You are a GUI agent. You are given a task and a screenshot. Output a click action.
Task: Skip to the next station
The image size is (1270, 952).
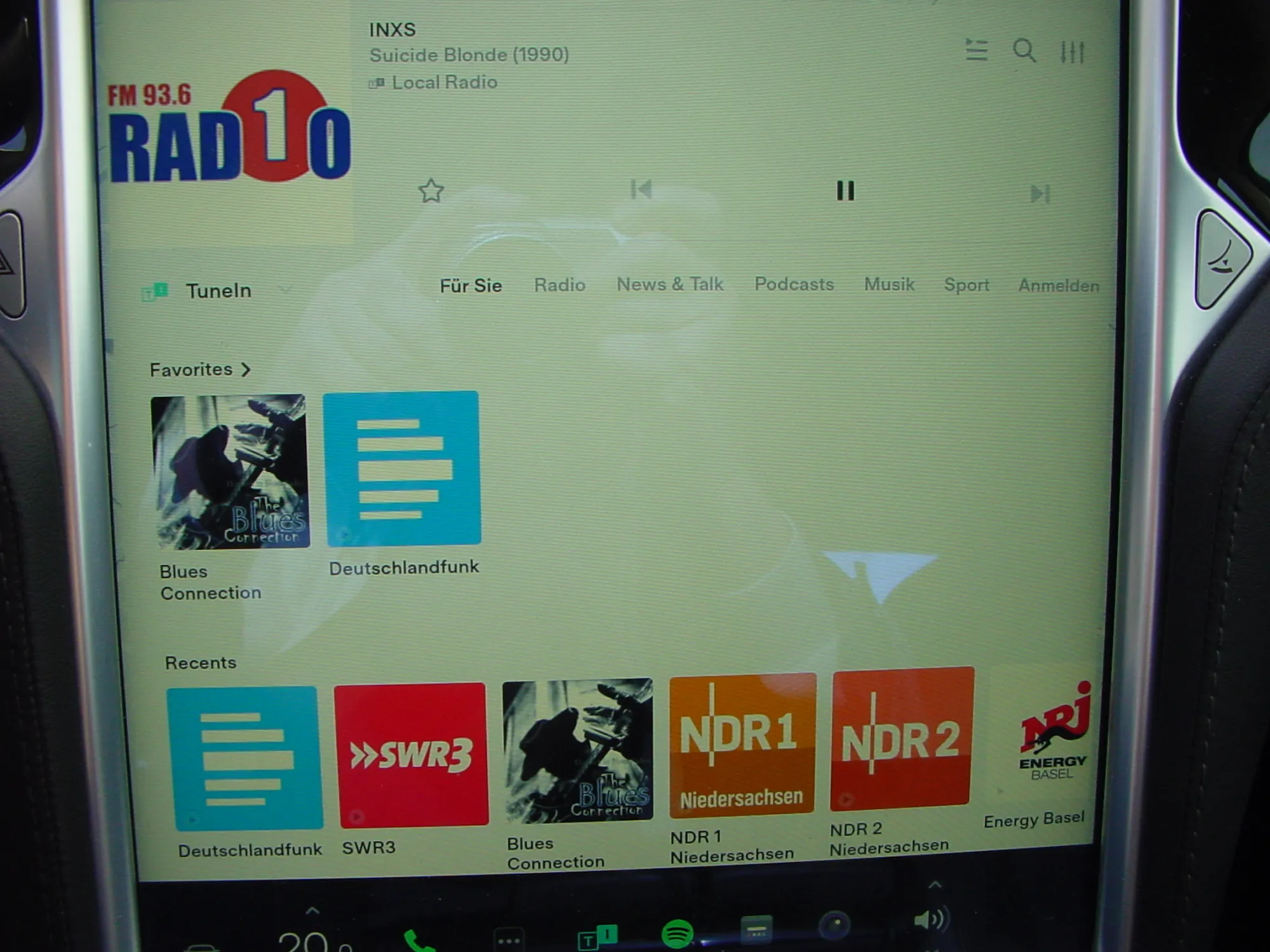[1039, 193]
